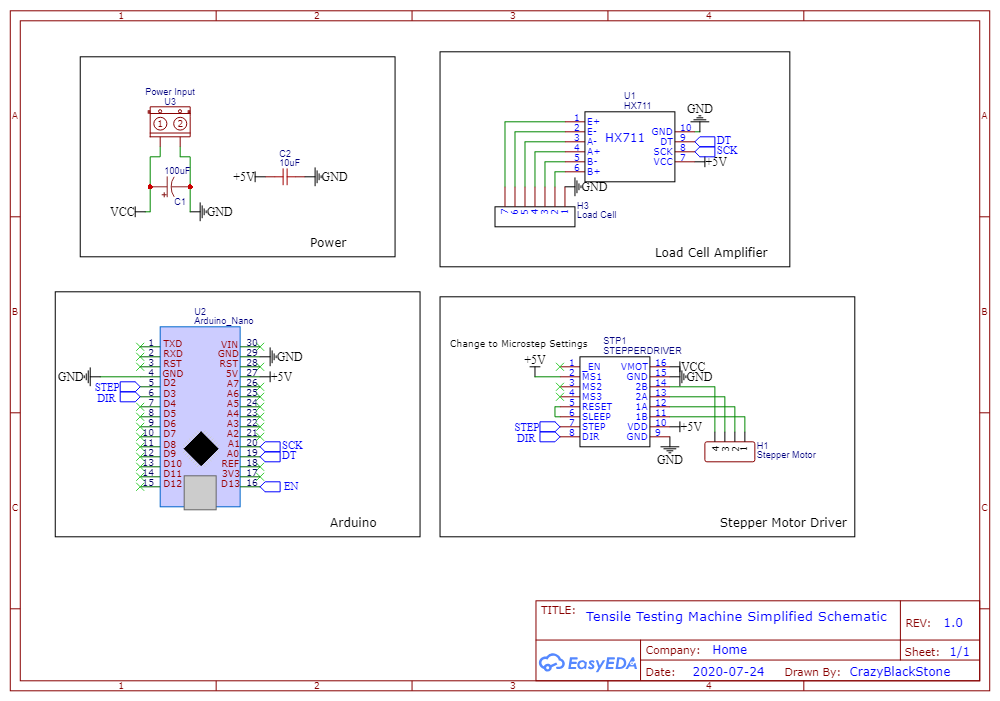Select the TXD pin label on the Arduino
The image size is (1000, 701).
pos(172,344)
